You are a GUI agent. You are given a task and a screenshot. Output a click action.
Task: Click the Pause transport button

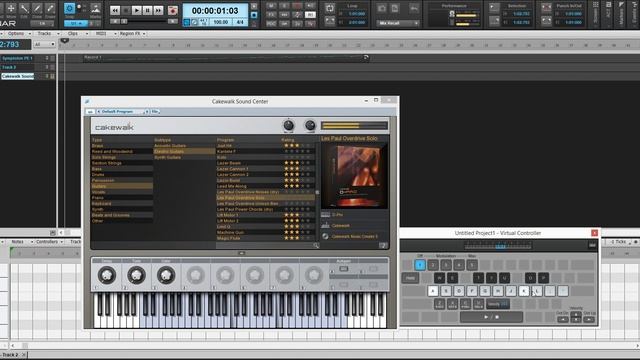click(147, 10)
